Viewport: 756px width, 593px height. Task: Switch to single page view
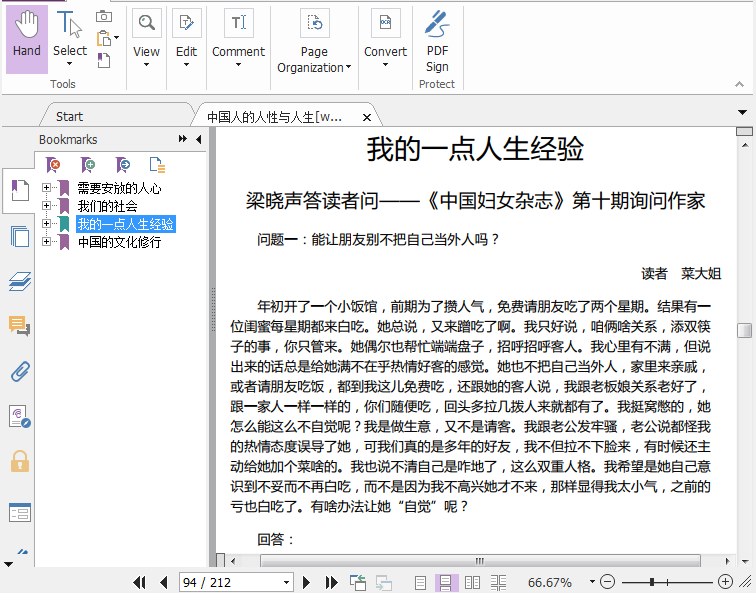421,582
